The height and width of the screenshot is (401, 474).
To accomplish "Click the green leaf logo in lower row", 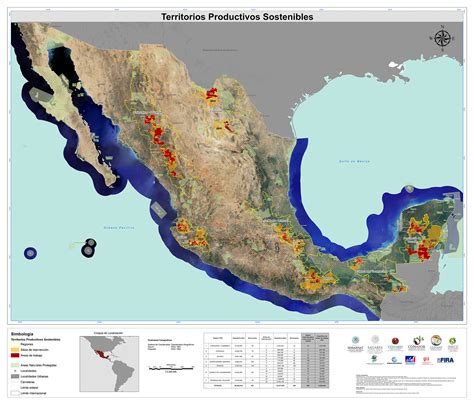I will click(x=375, y=360).
